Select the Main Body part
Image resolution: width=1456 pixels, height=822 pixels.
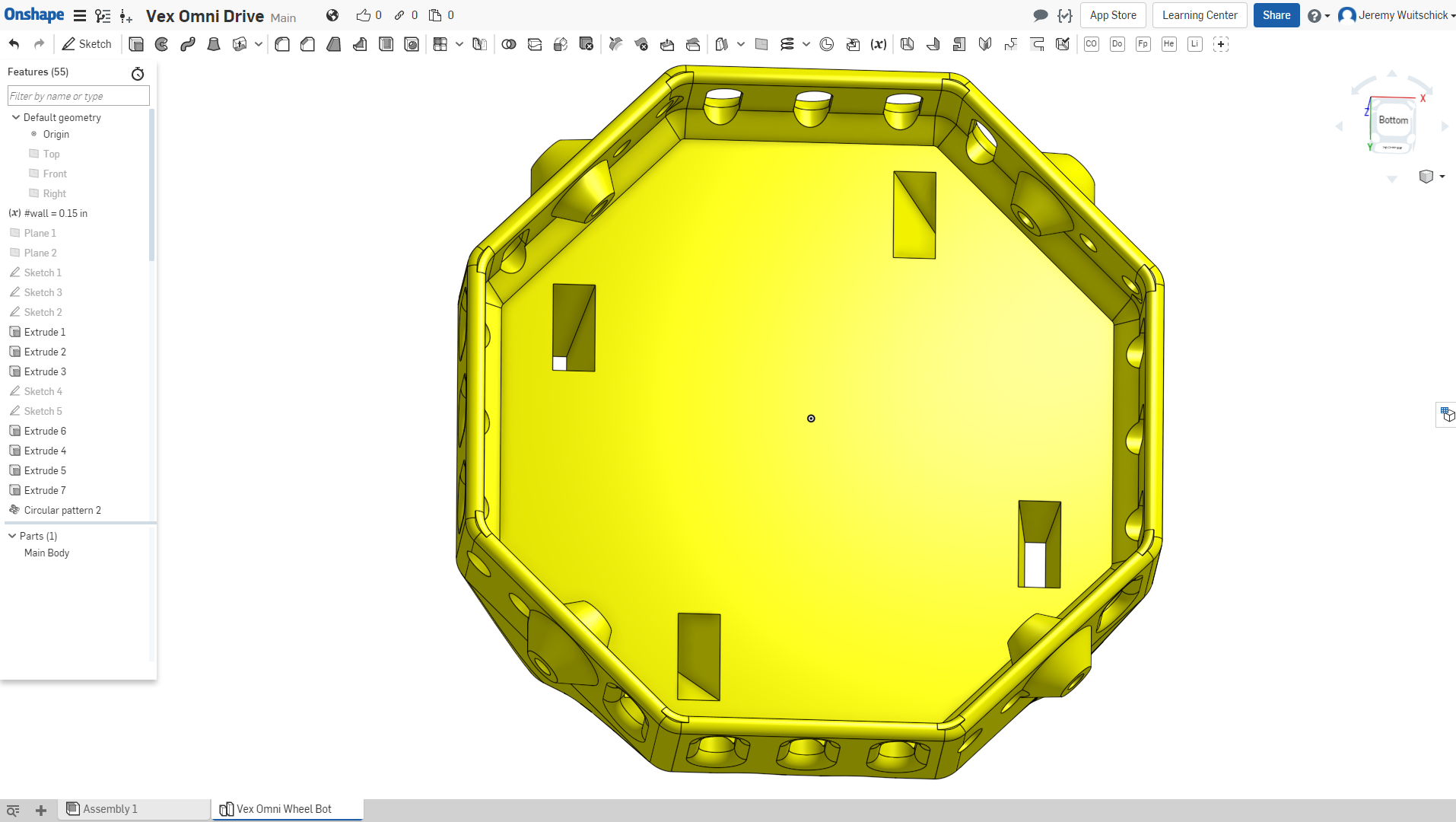(46, 553)
